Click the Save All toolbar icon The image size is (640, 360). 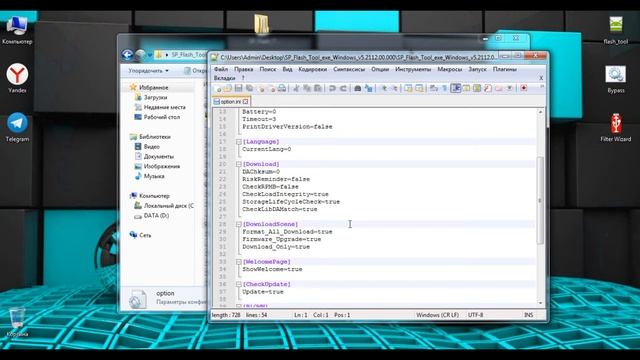pos(250,88)
